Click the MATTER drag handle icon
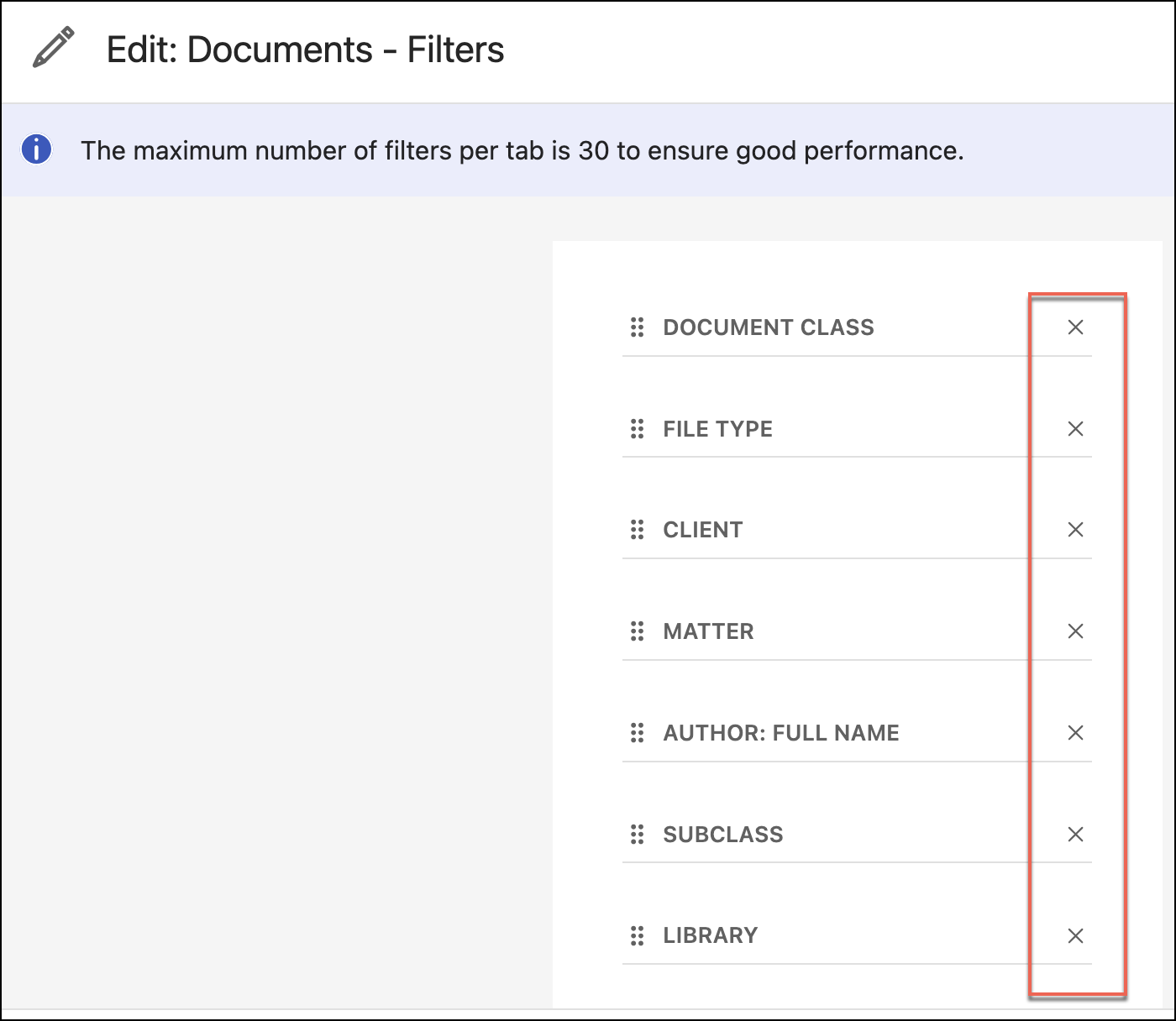The width and height of the screenshot is (1176, 1021). pyautogui.click(x=638, y=631)
